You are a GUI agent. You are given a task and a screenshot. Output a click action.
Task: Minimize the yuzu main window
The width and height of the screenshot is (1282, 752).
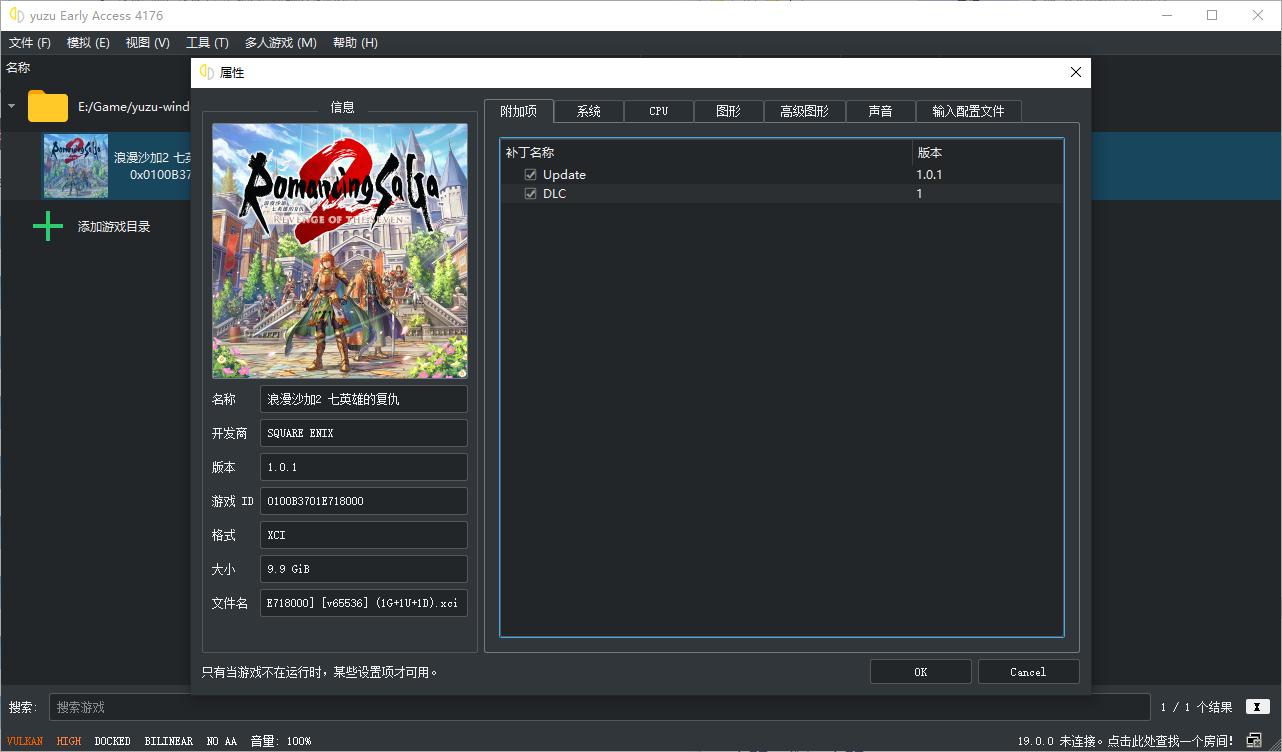pyautogui.click(x=1166, y=15)
